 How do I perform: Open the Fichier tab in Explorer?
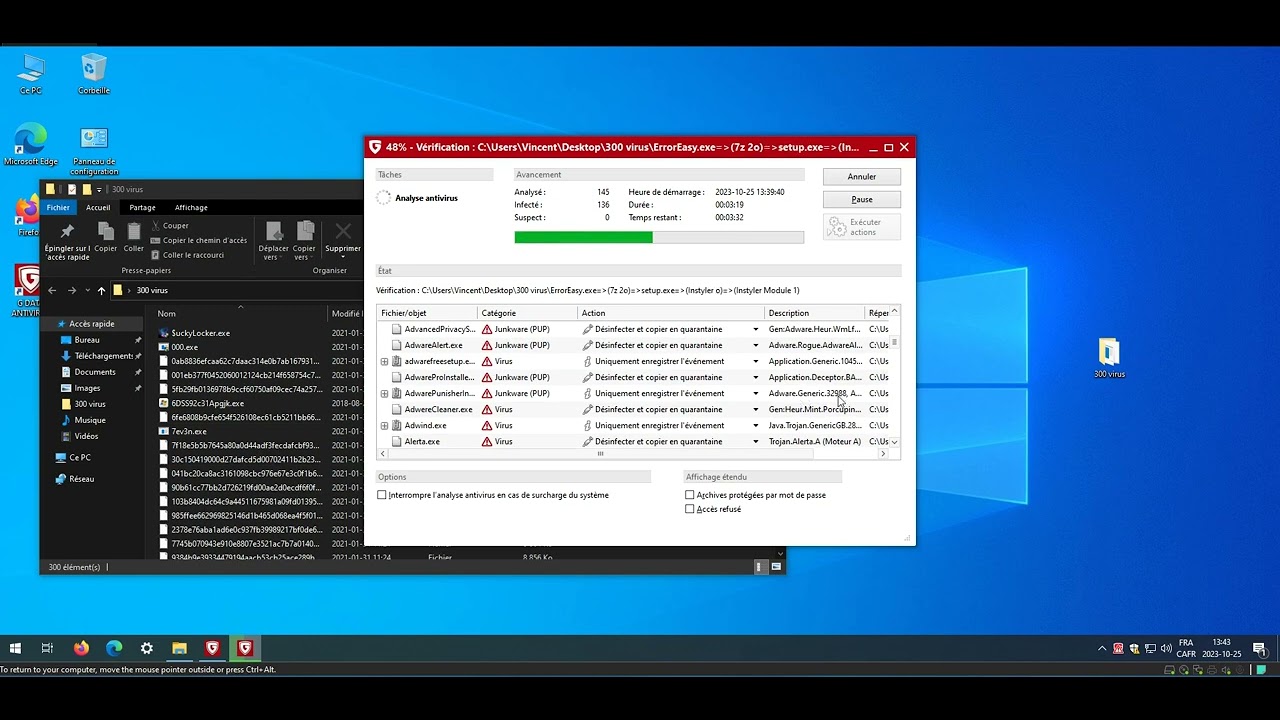[x=58, y=207]
